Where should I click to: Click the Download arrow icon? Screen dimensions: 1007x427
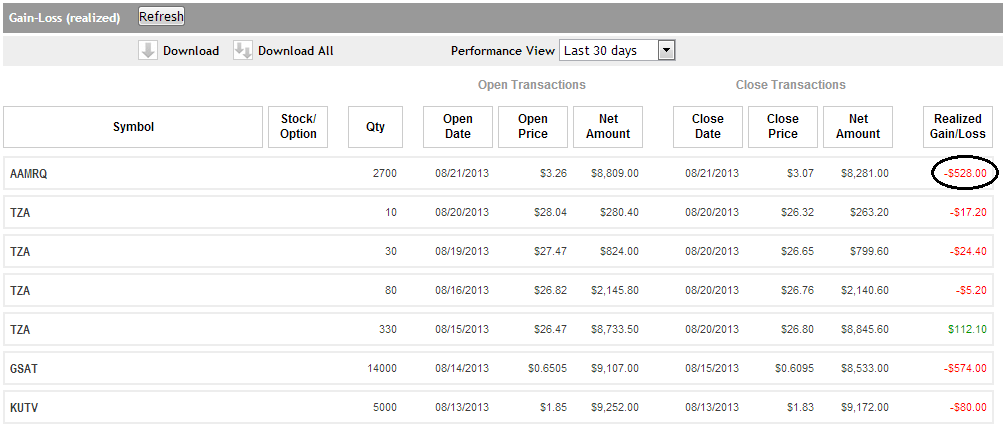coord(148,51)
